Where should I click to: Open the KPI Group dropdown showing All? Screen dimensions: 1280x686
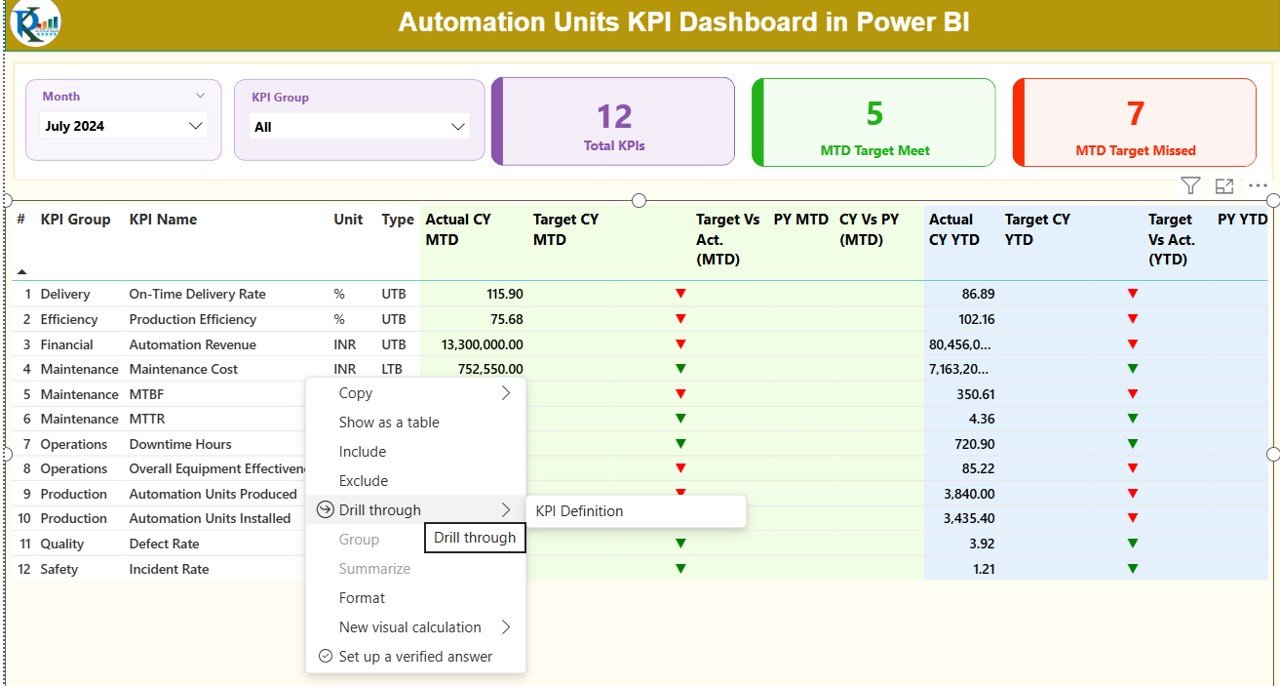pos(458,127)
